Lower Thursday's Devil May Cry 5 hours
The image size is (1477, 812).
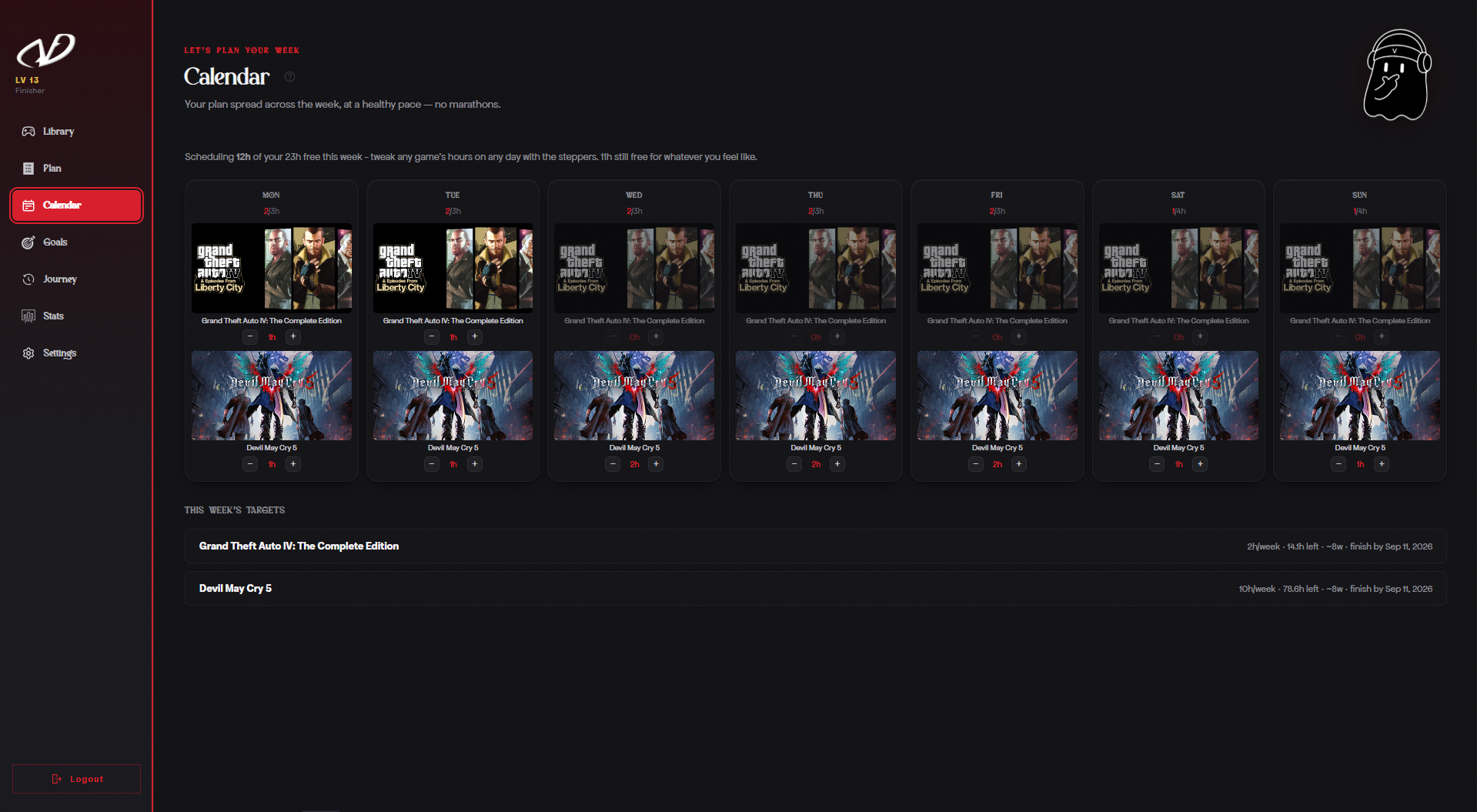[794, 464]
